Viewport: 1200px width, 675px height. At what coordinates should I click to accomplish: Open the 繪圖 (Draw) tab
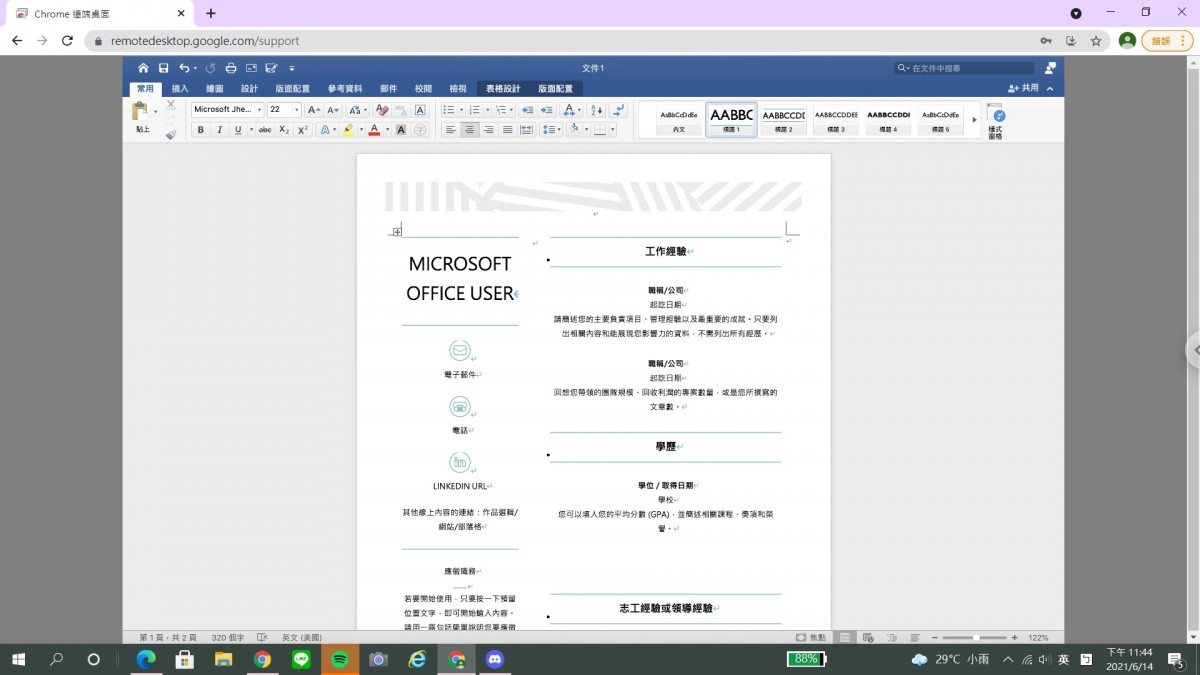point(215,88)
